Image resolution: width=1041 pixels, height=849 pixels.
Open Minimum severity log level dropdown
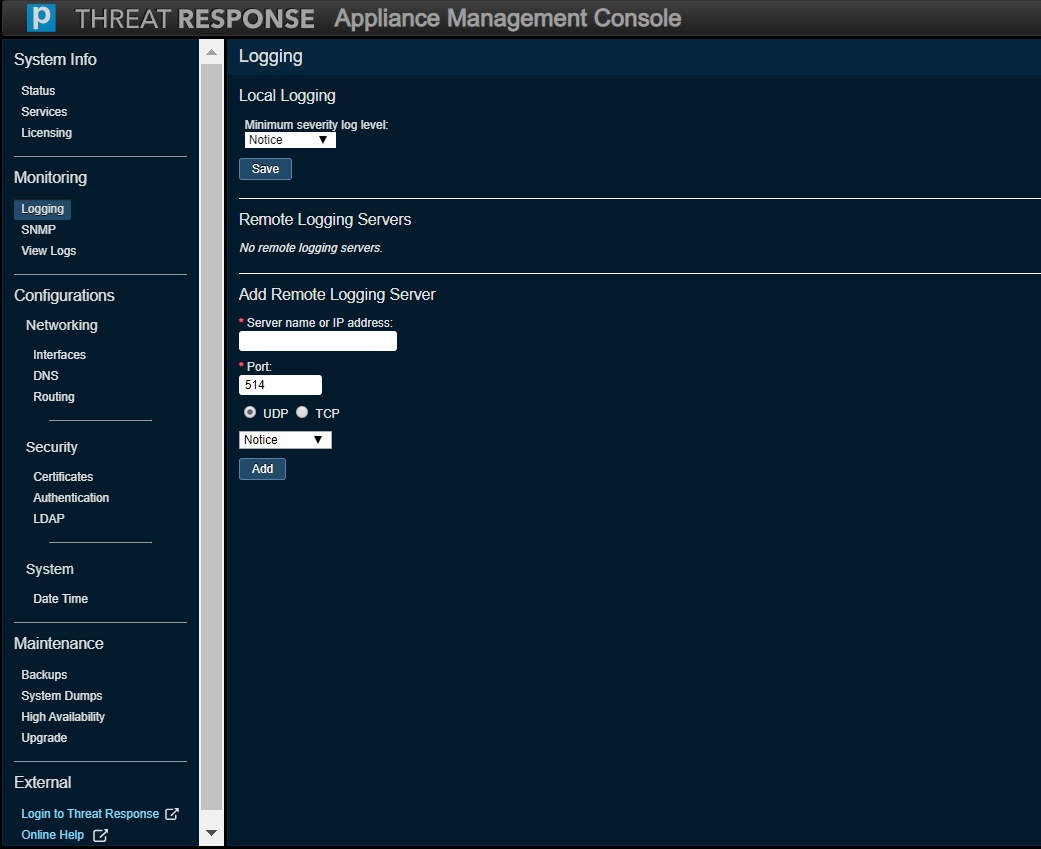click(290, 140)
